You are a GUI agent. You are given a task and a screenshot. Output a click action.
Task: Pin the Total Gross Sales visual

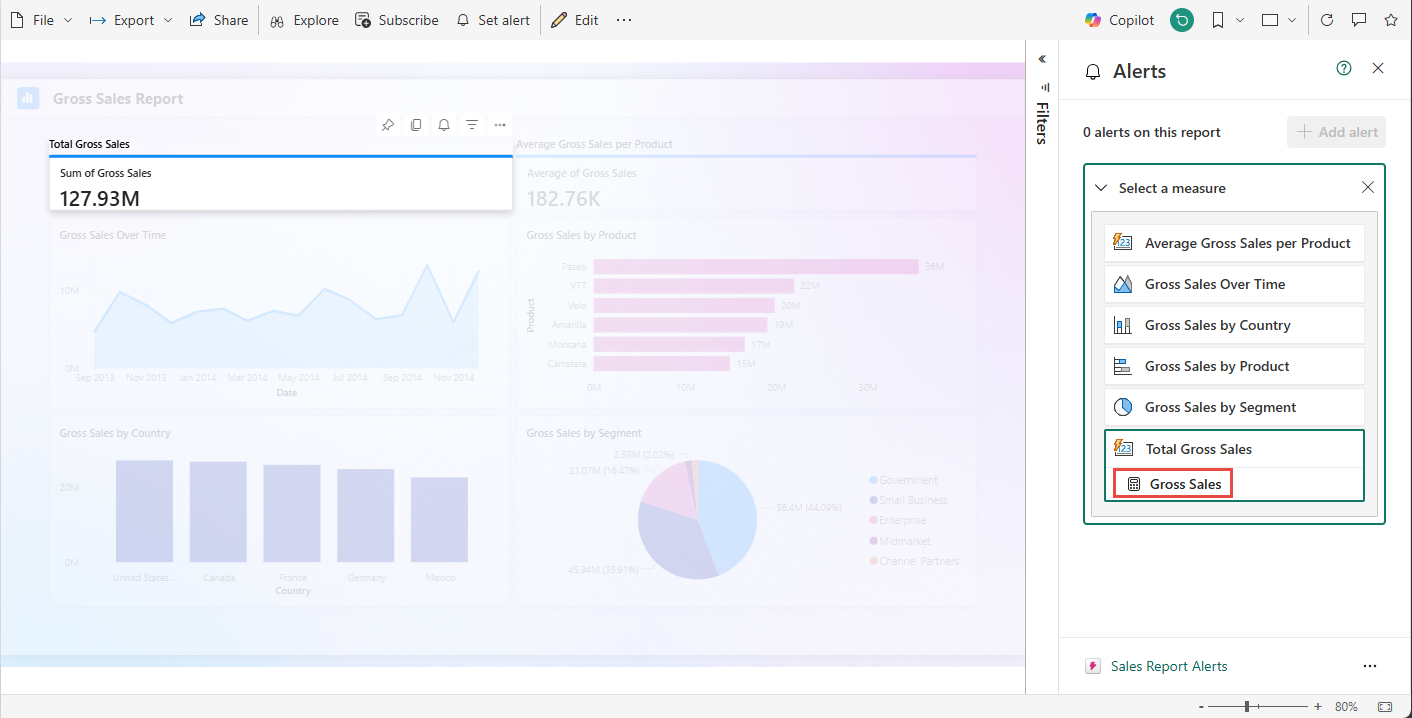[x=388, y=125]
